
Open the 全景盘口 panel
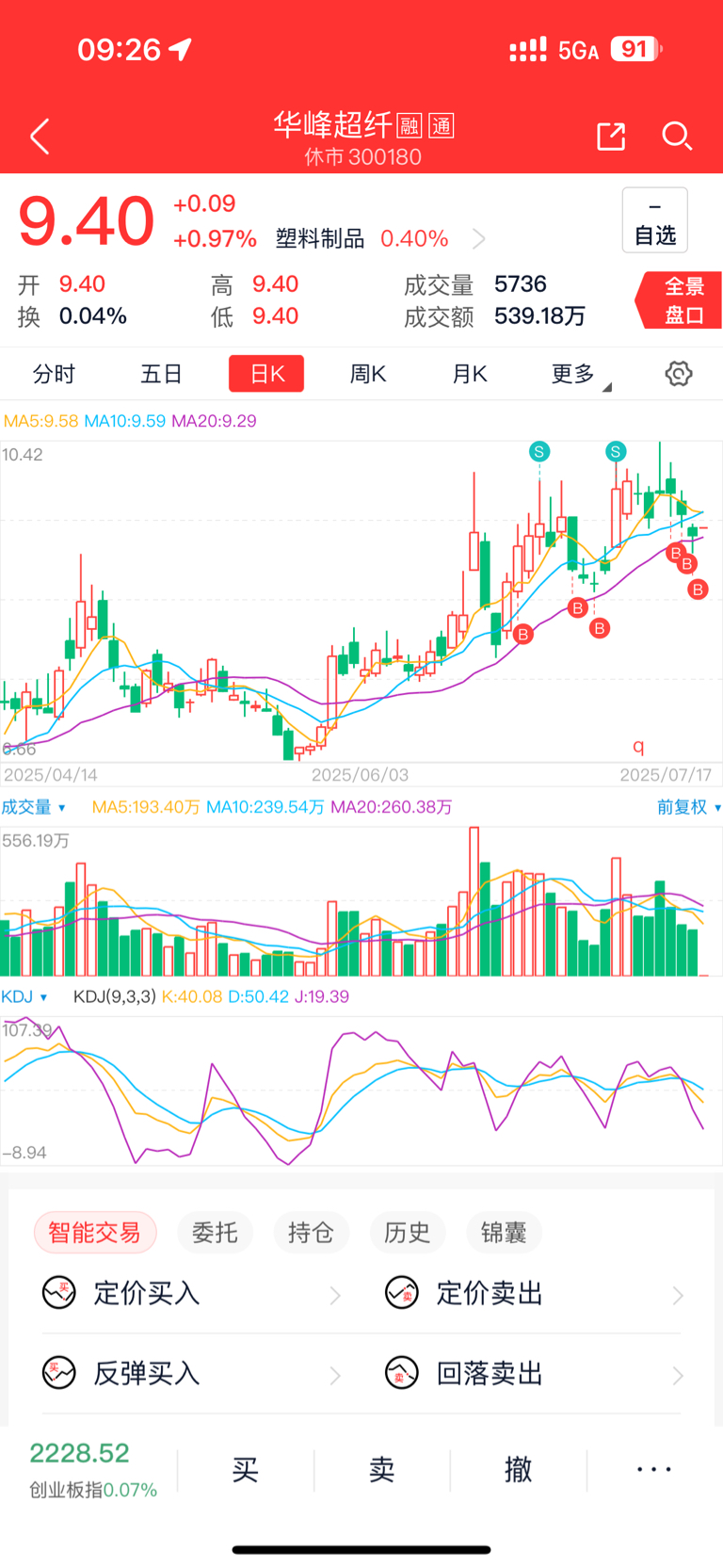click(x=680, y=300)
